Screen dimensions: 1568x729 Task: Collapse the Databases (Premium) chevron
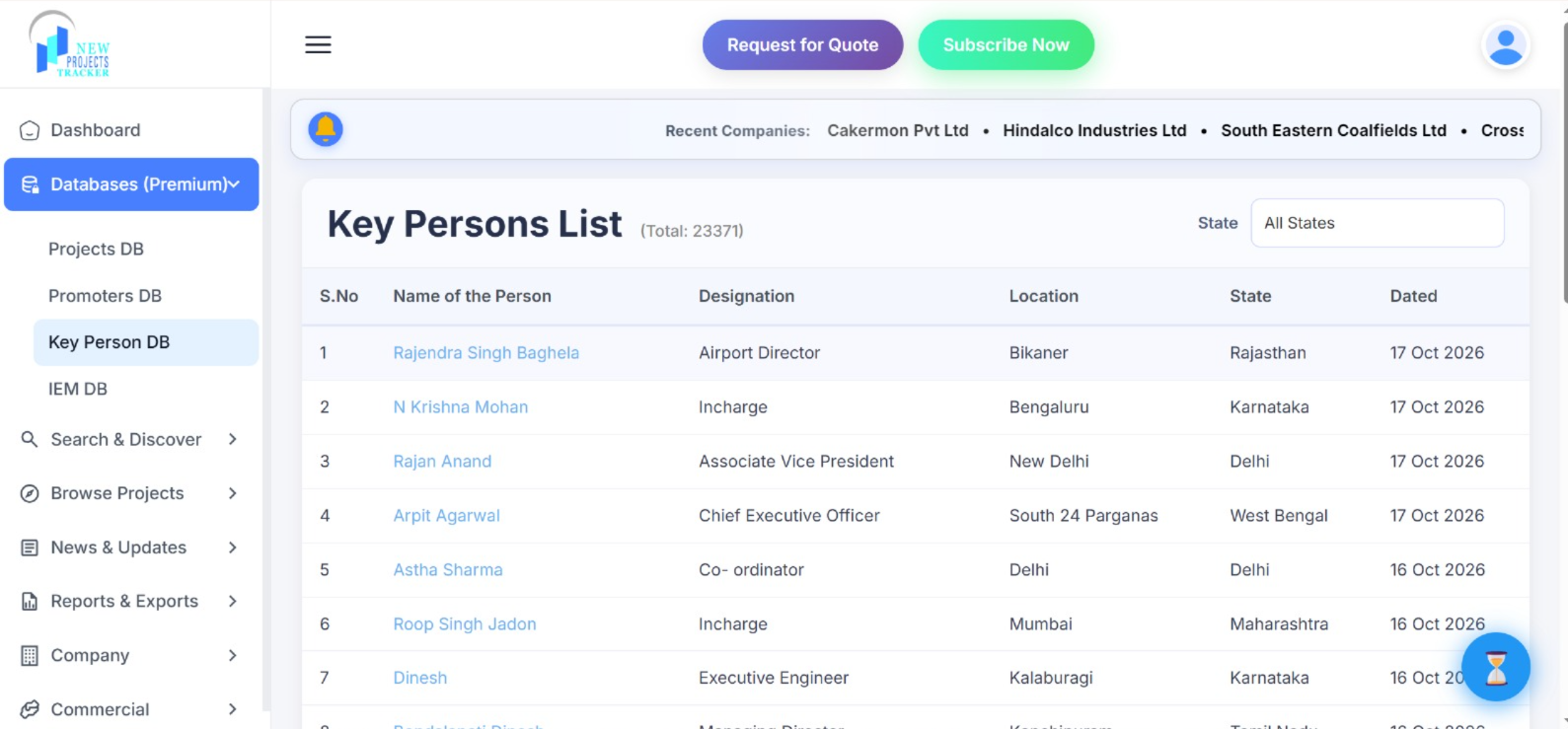[234, 184]
